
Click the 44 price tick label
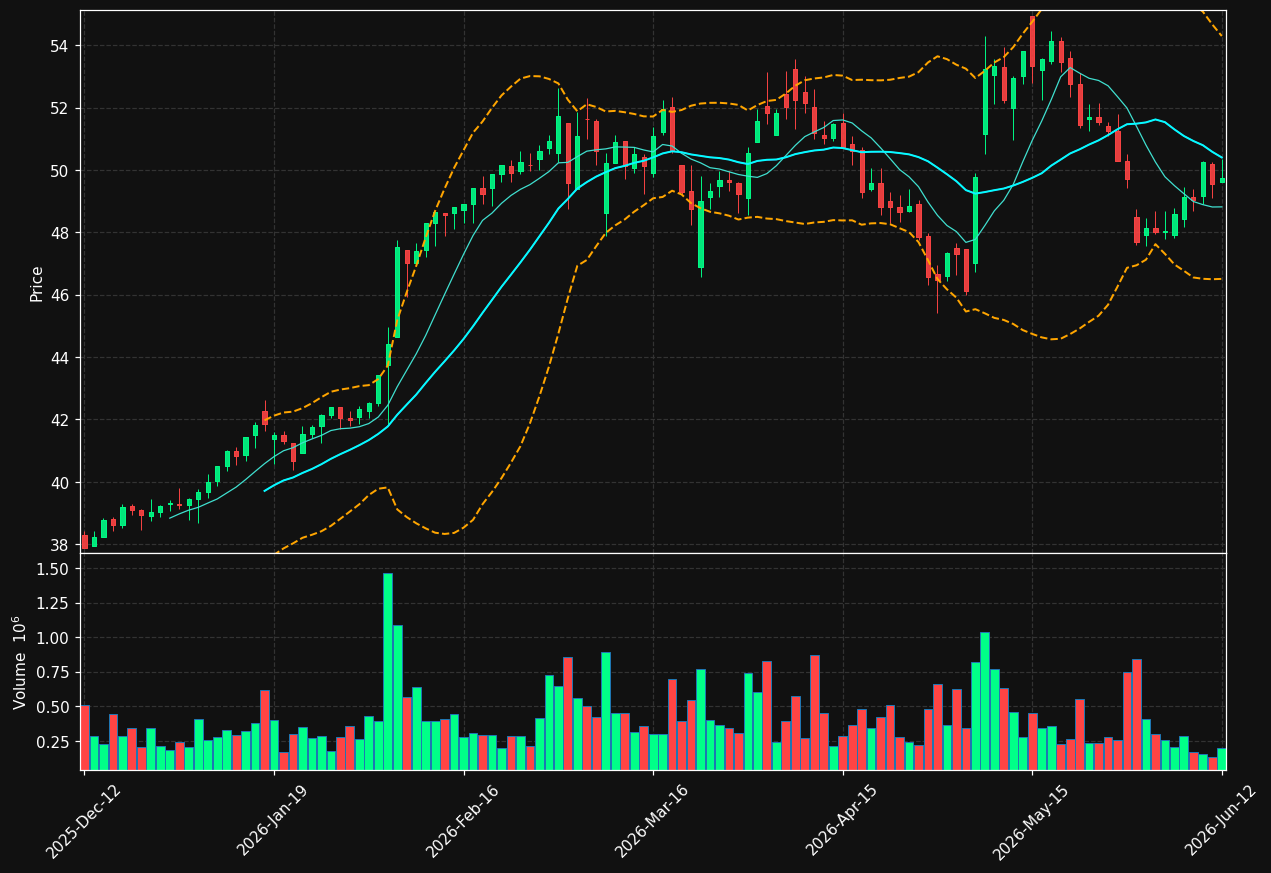tap(59, 358)
